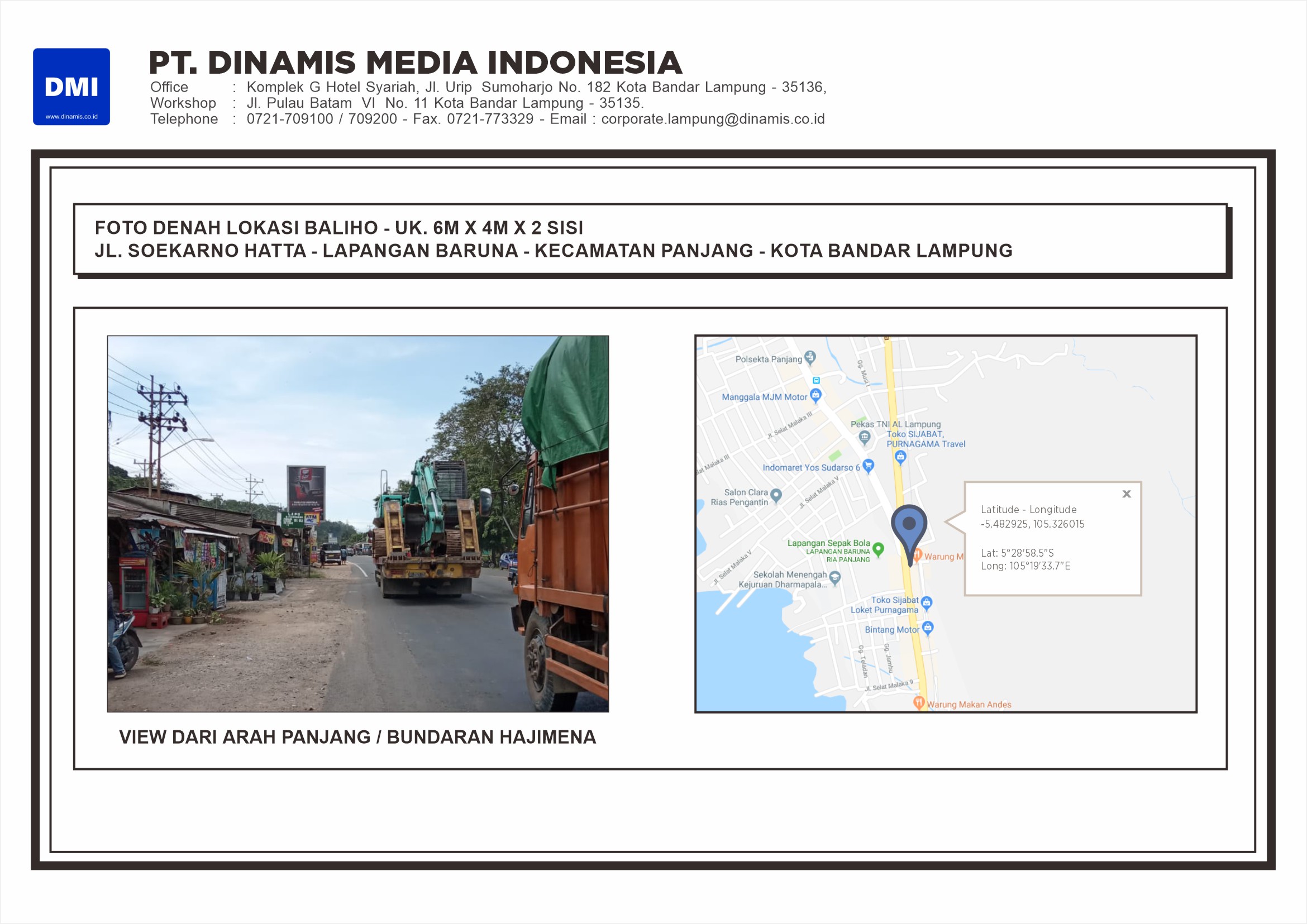This screenshot has width=1307, height=924.
Task: Click the Toko SIJABAT PURNAGAMA Travel pin
Action: coord(900,457)
